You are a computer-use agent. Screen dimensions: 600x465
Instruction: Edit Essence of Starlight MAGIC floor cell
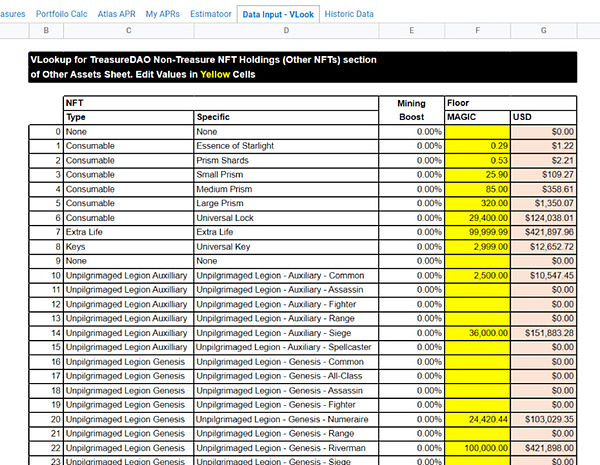[477, 146]
